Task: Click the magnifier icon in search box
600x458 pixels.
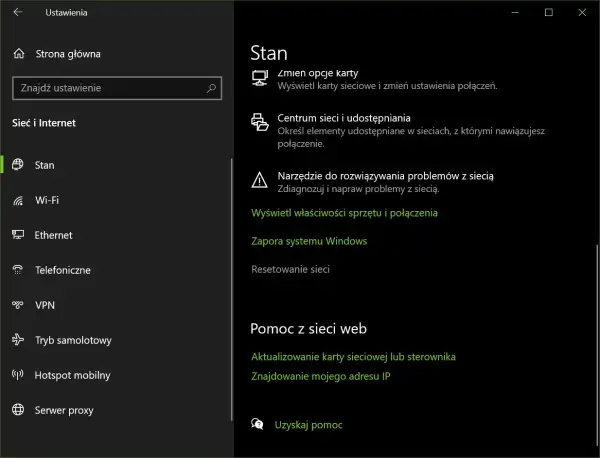Action: tap(211, 88)
